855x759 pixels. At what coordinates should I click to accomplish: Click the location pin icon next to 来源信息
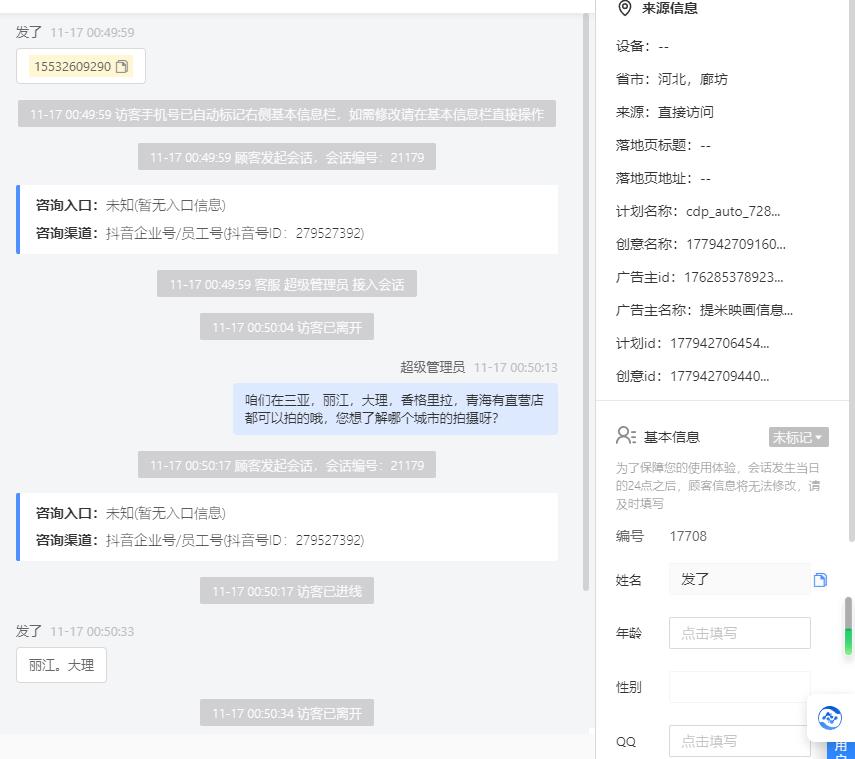[x=625, y=8]
